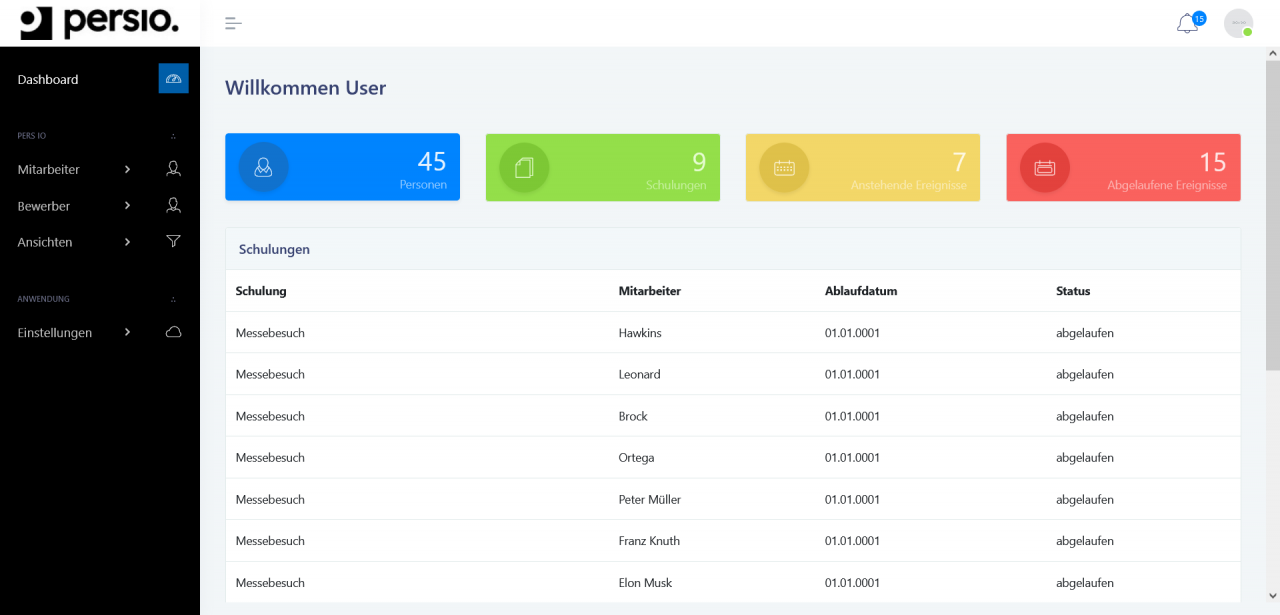
Task: Click the yellow Anstehende Ereignisse card
Action: [x=862, y=167]
